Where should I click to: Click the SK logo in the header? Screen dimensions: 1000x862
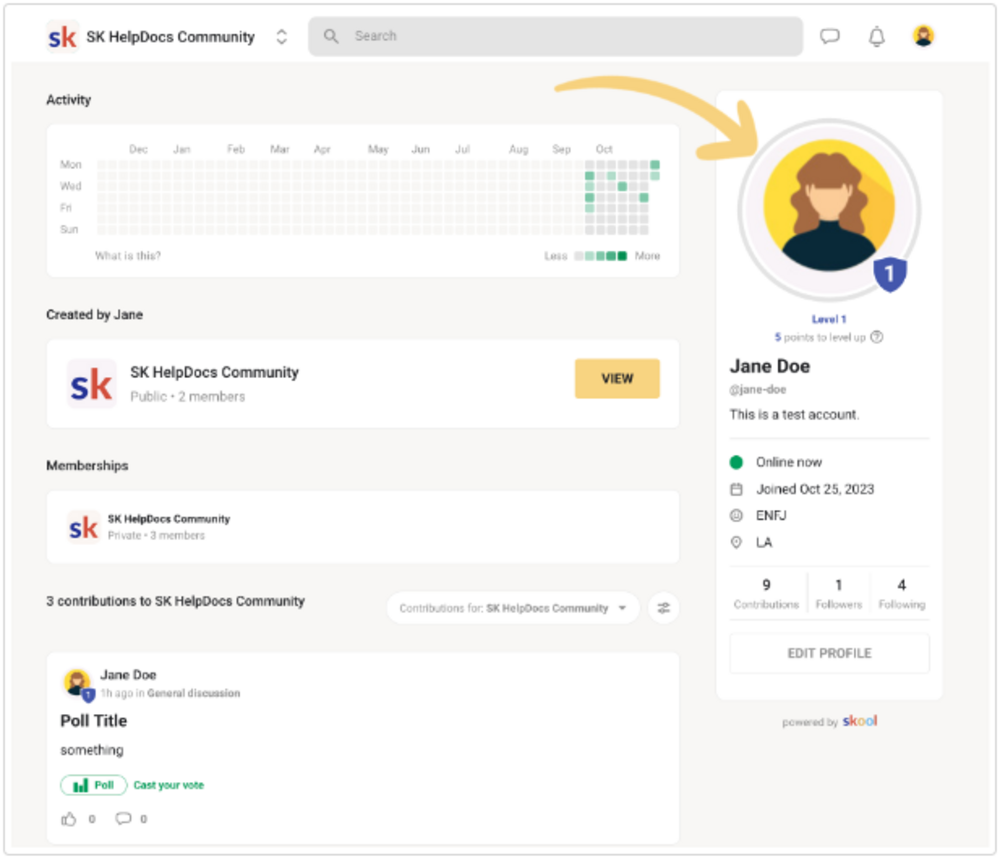[x=62, y=37]
